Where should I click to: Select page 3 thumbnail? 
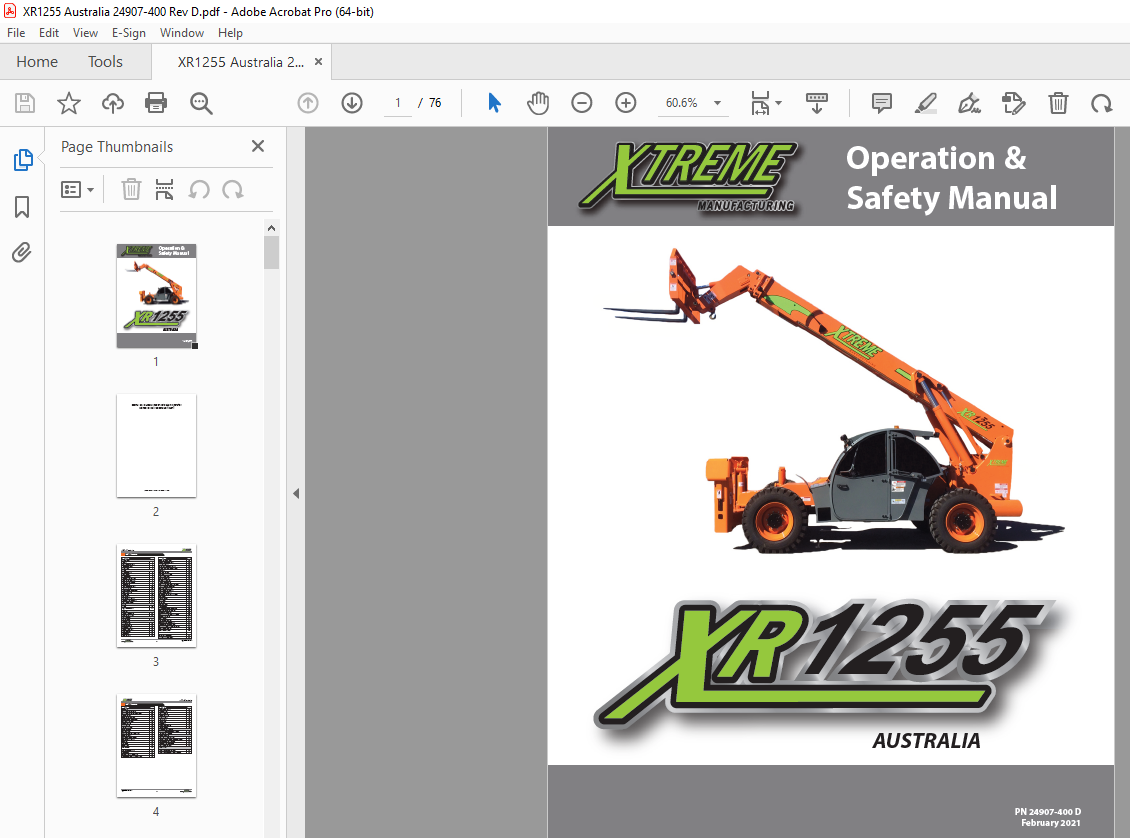(x=156, y=596)
